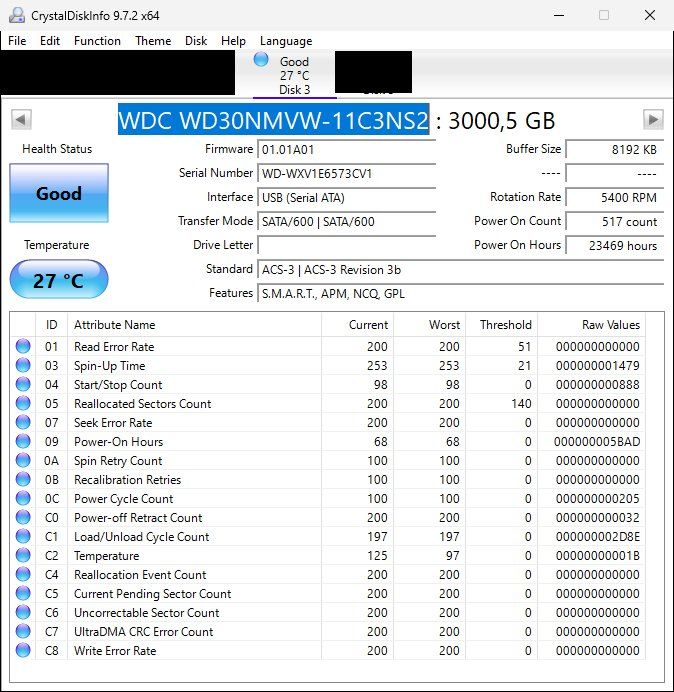
Task: Click the Rotation Rate value 5400 RPM
Action: (614, 197)
